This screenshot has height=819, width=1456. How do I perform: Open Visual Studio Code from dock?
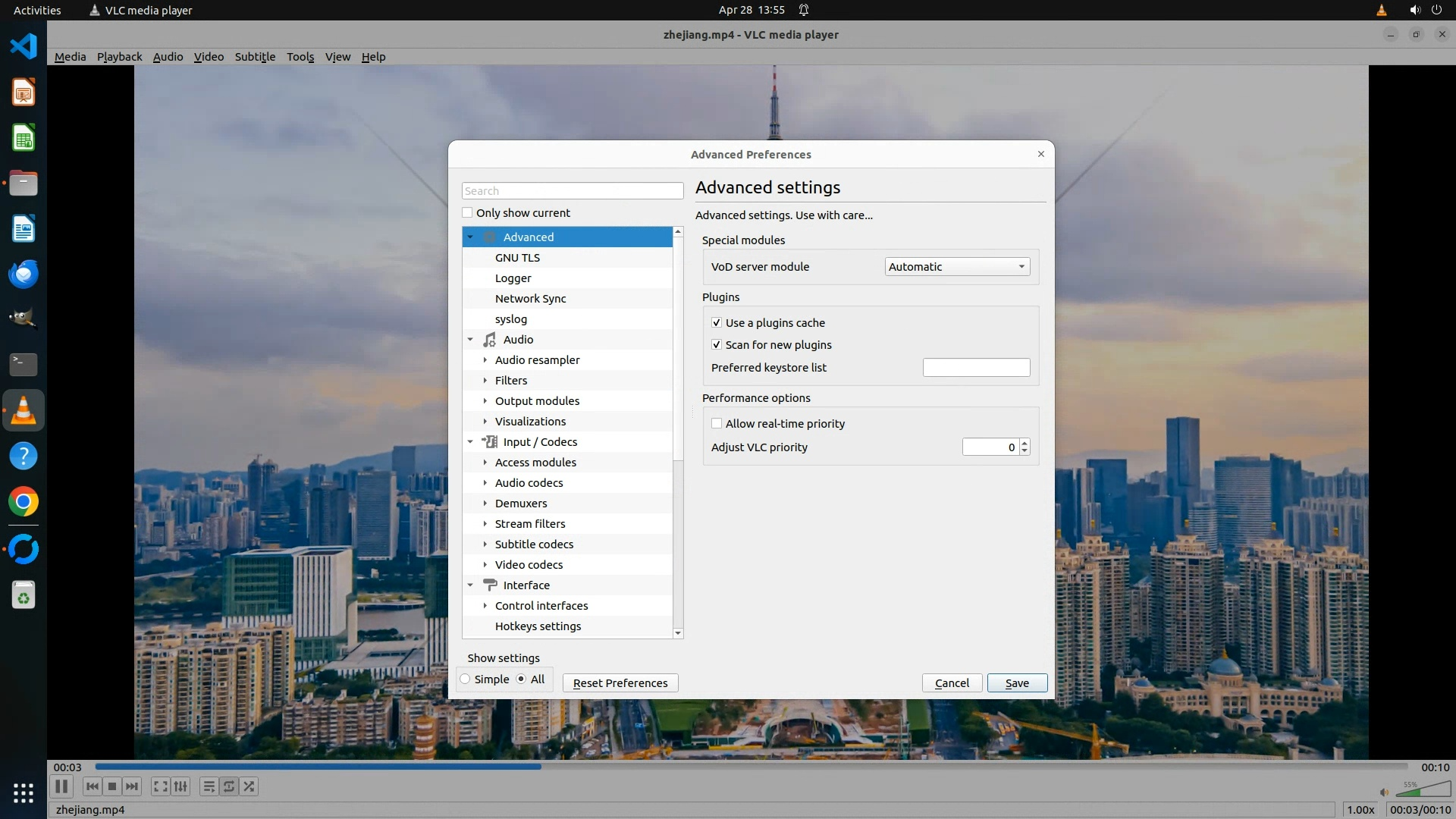pyautogui.click(x=23, y=46)
